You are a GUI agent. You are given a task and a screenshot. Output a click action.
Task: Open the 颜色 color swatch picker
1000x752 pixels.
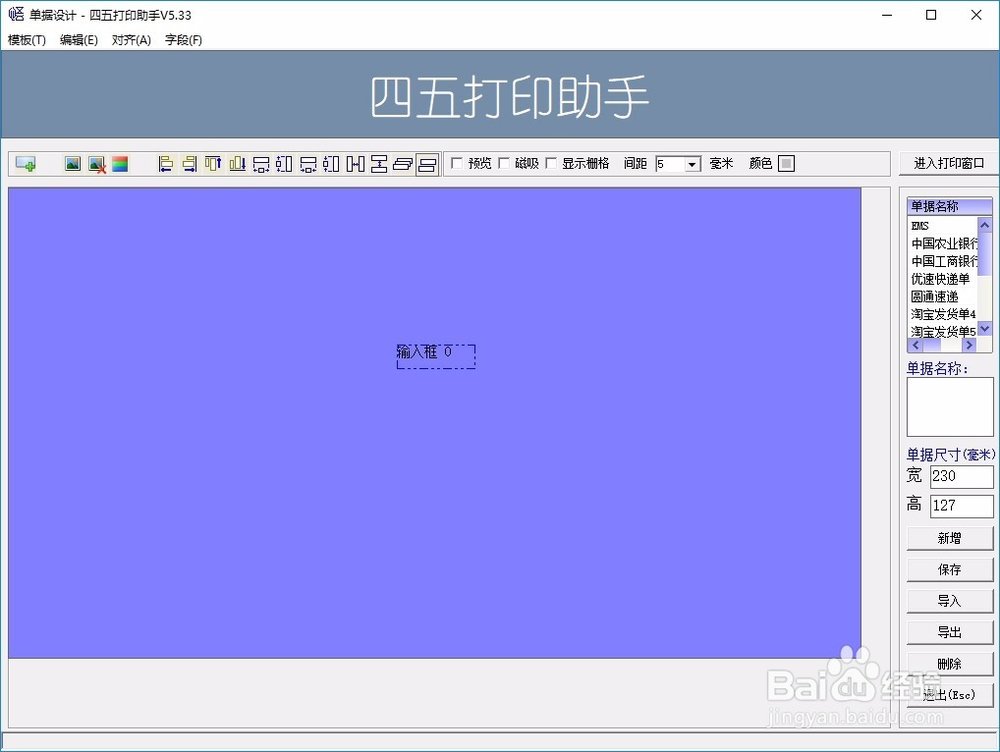[x=788, y=163]
